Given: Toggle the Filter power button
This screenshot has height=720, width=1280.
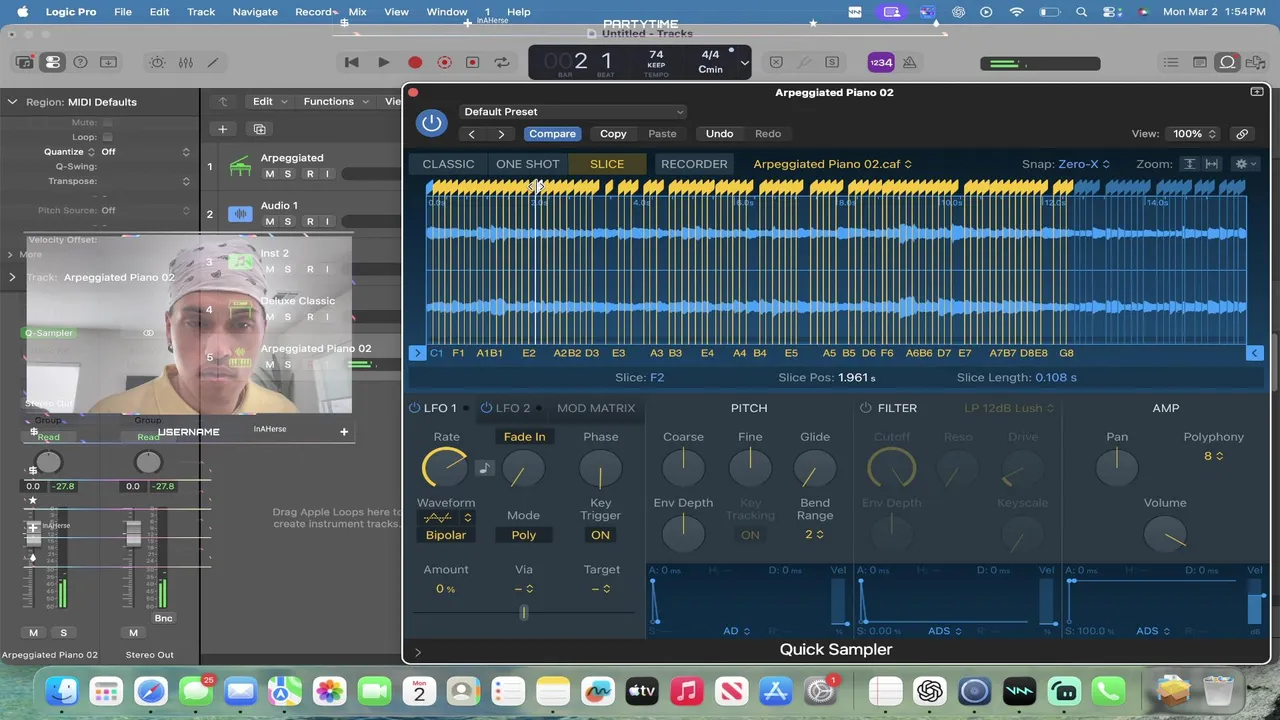Looking at the screenshot, I should (866, 408).
